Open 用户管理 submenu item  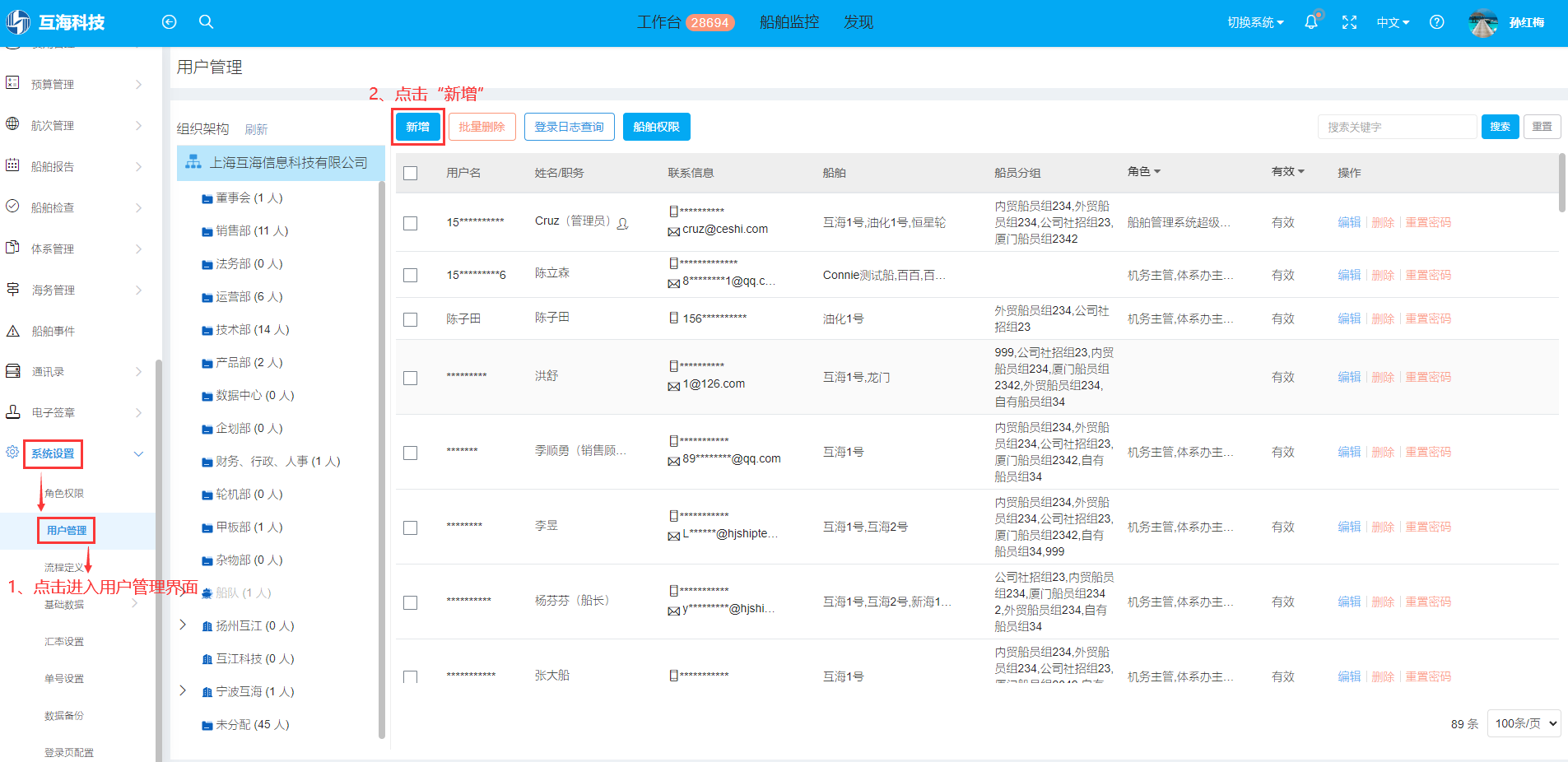pos(67,530)
